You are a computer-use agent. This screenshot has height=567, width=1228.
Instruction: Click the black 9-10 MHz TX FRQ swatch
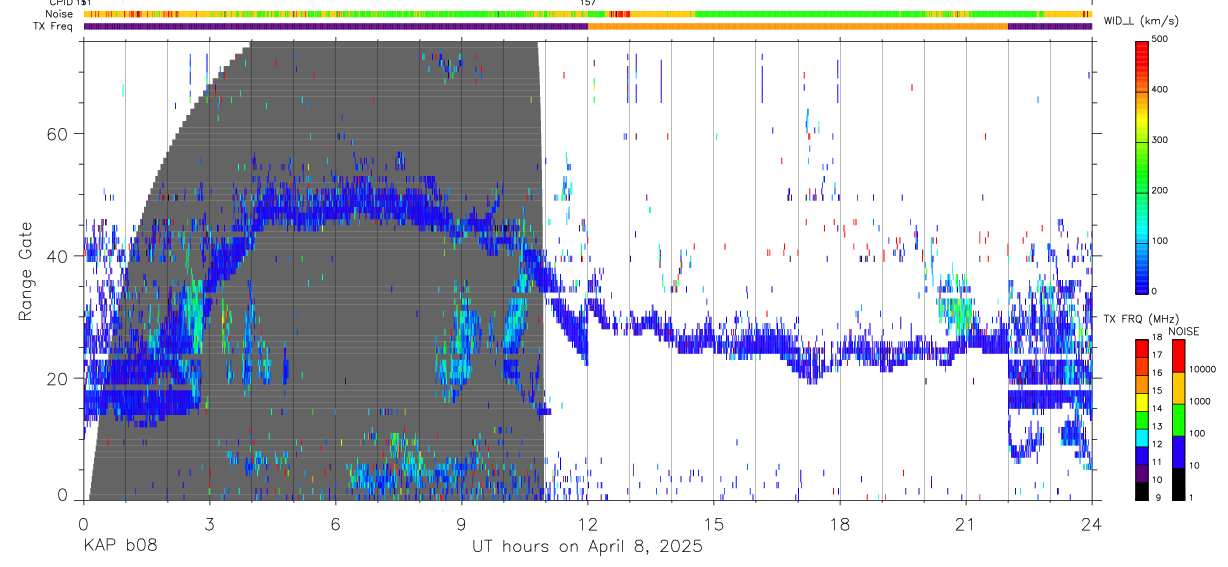click(x=1141, y=490)
